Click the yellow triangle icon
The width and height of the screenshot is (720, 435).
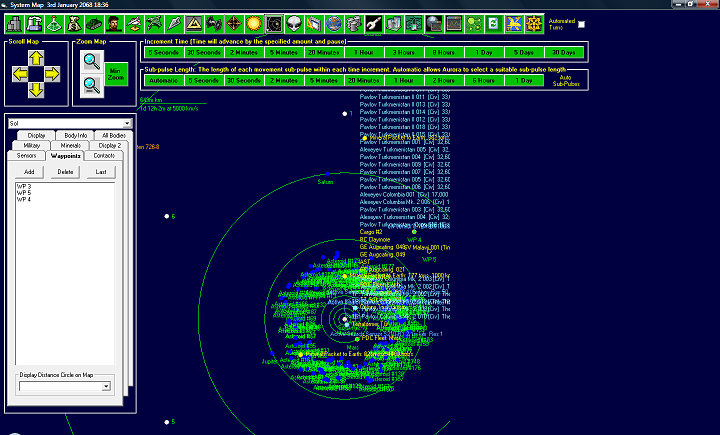point(194,24)
